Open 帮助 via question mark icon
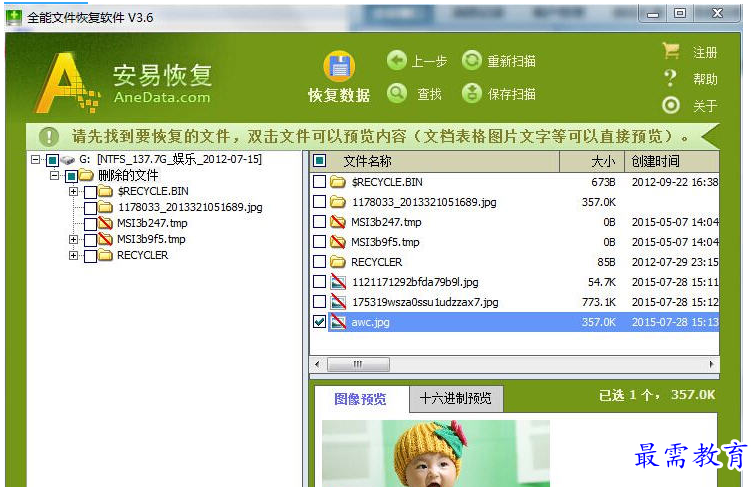 tap(671, 78)
